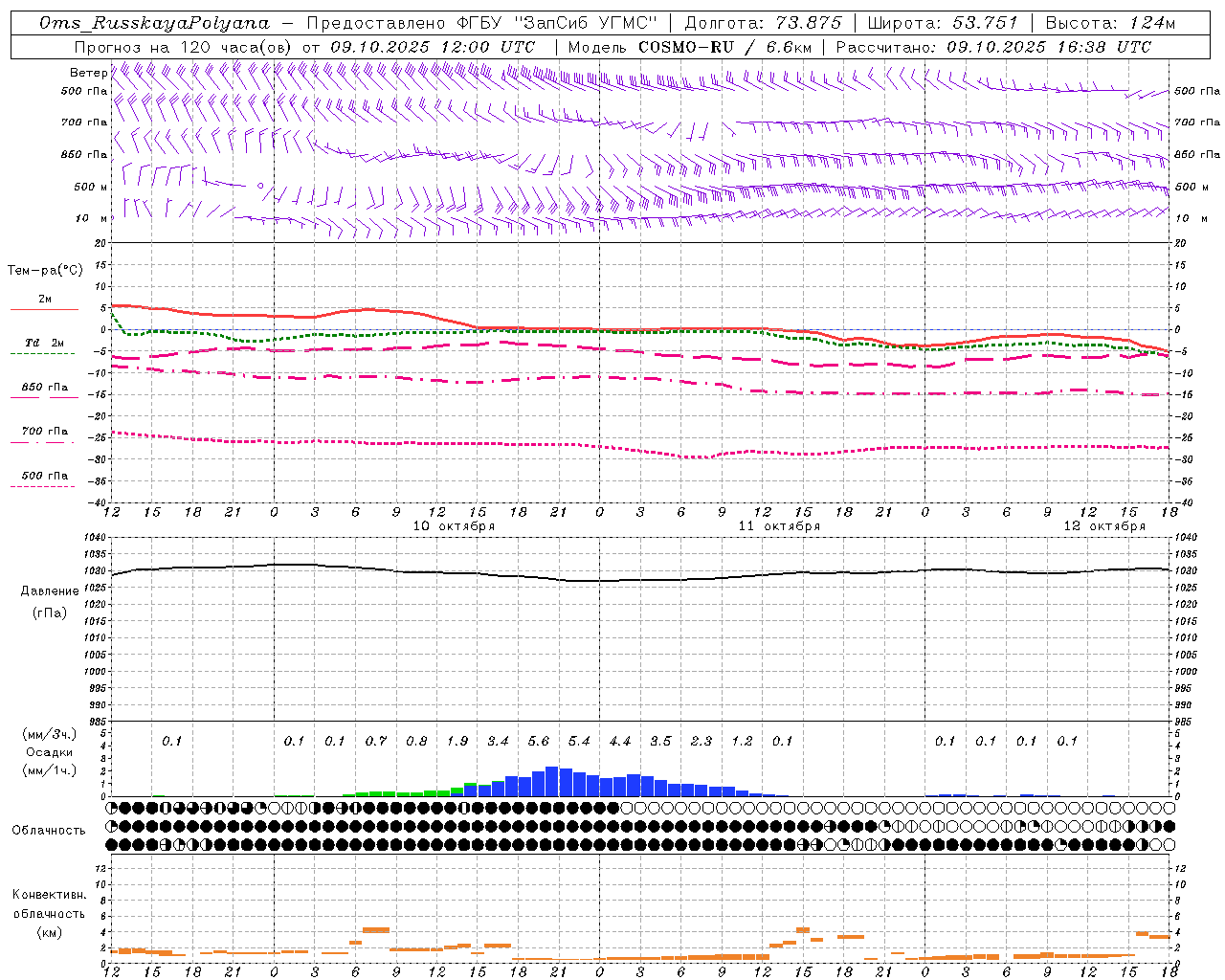Click the 5.6 precipitation total
The image size is (1225, 980).
(539, 741)
